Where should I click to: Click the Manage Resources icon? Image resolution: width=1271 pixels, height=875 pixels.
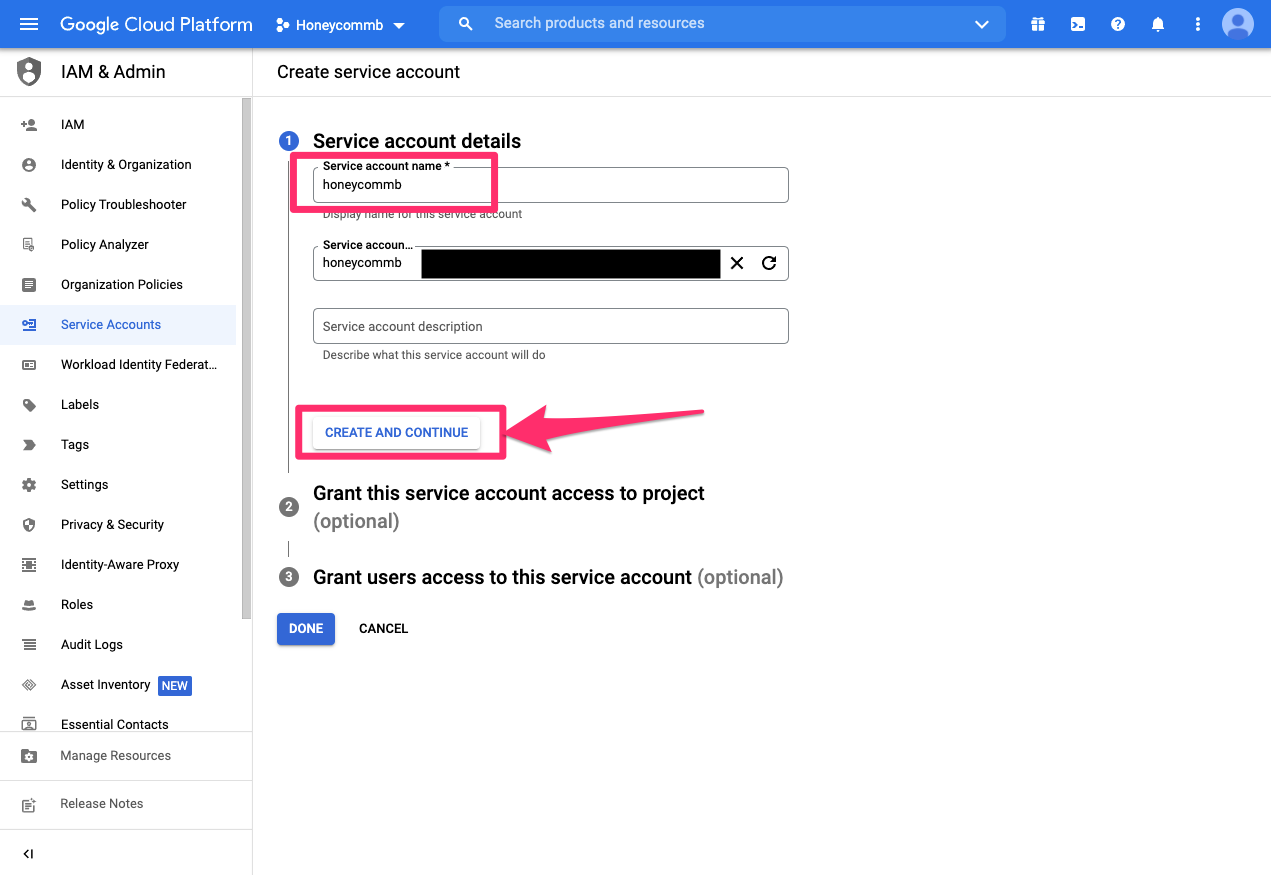point(29,756)
